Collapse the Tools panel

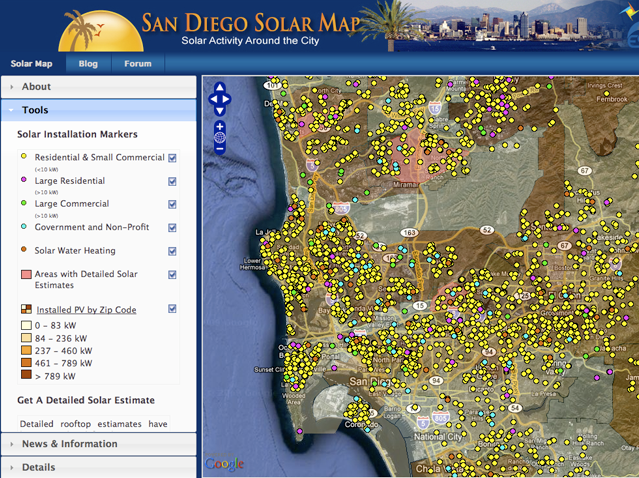point(99,110)
